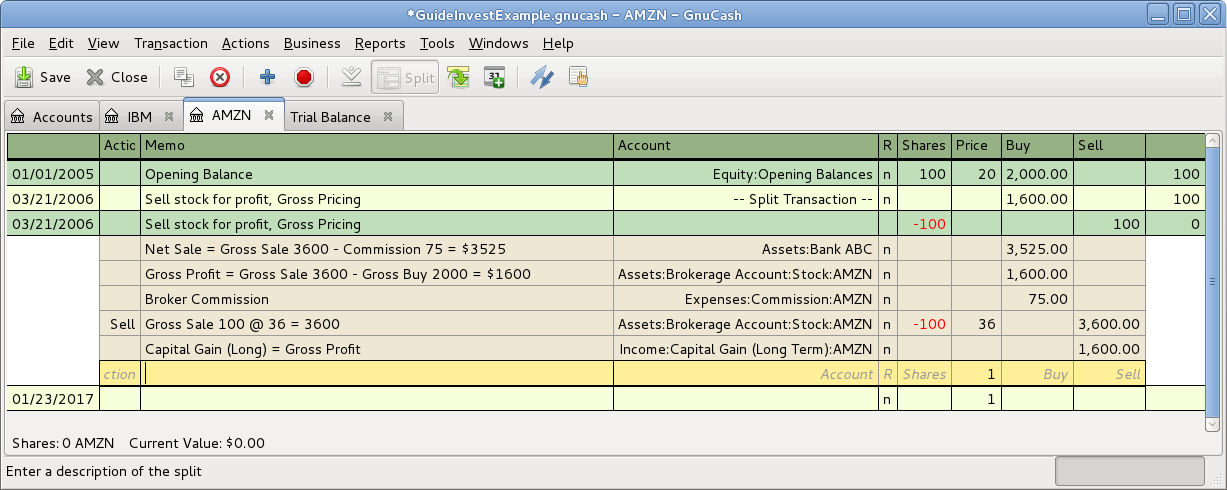This screenshot has width=1227, height=490.
Task: Click the Delete transaction red X icon
Action: (220, 77)
